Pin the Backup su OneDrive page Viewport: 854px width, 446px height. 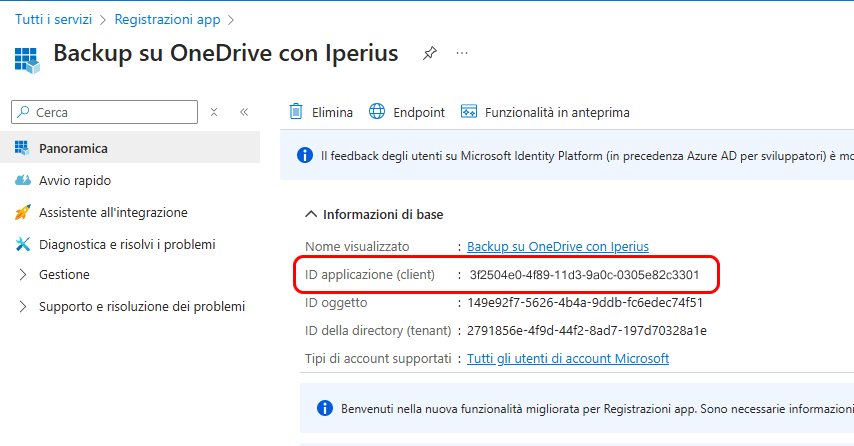click(430, 53)
